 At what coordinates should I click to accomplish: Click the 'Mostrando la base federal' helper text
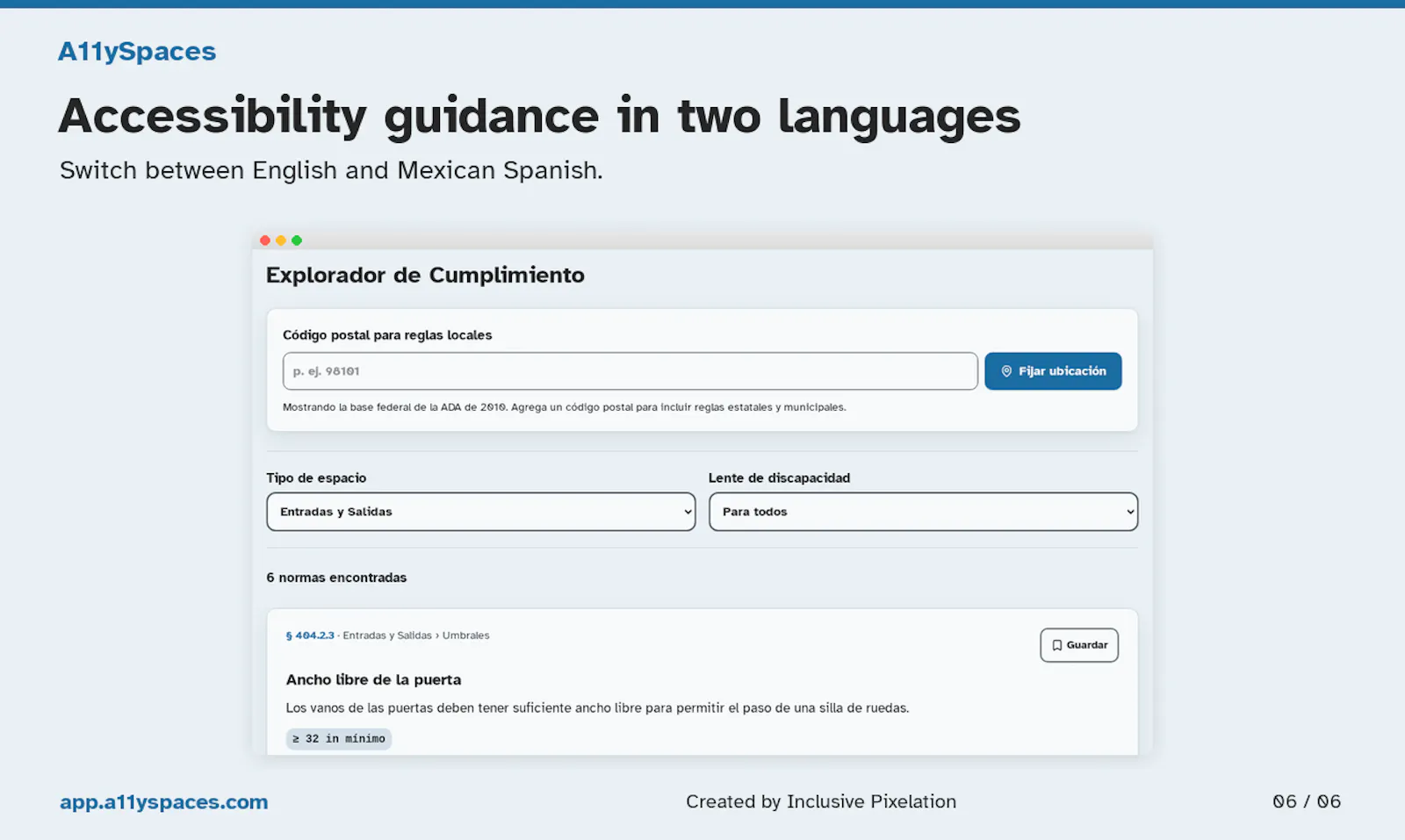click(565, 407)
